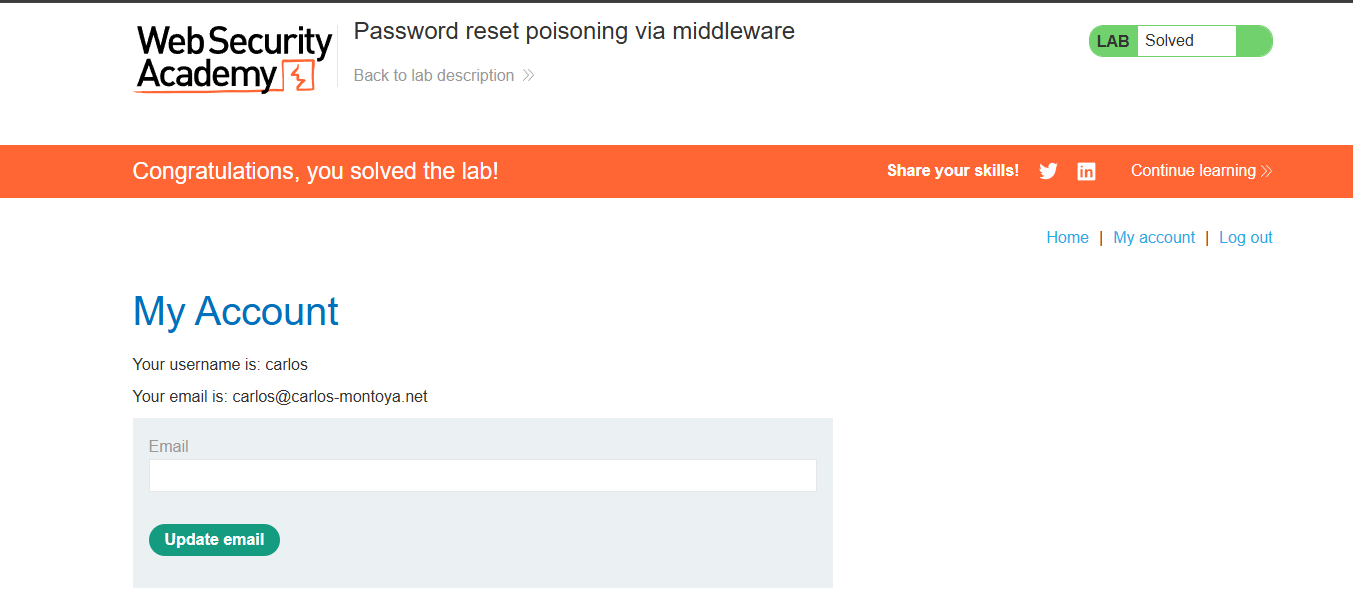This screenshot has height=611, width=1353.
Task: Share on Twitter via bird icon
Action: (x=1048, y=171)
